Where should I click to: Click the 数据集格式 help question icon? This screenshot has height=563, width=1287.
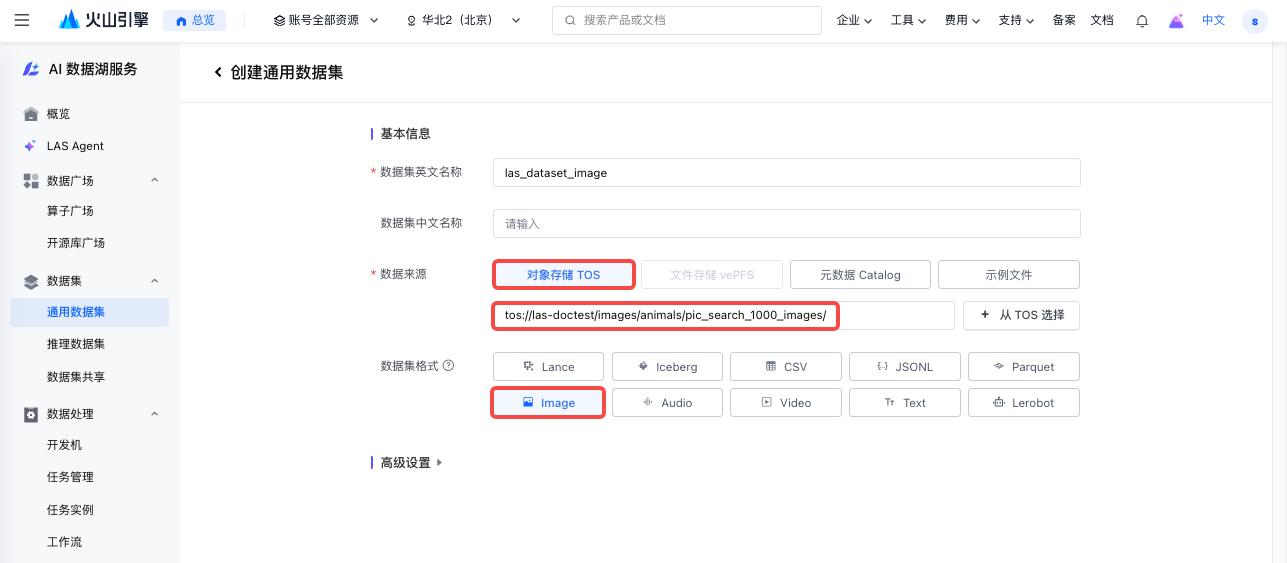448,366
